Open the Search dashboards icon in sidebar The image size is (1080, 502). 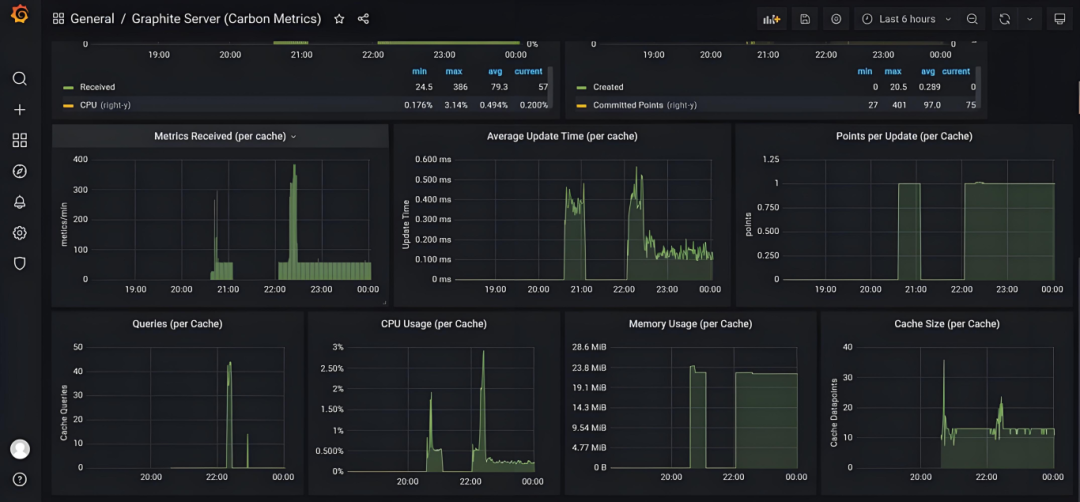click(20, 79)
